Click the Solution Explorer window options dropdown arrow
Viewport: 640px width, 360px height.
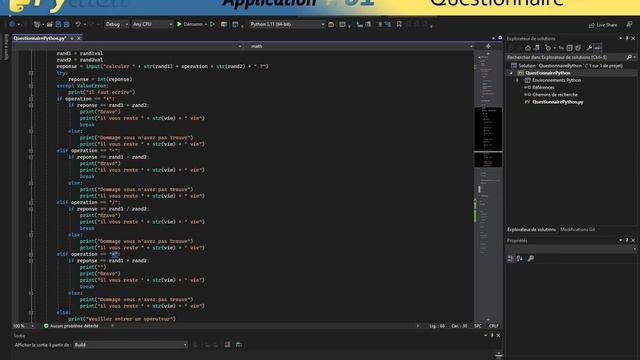(620, 38)
